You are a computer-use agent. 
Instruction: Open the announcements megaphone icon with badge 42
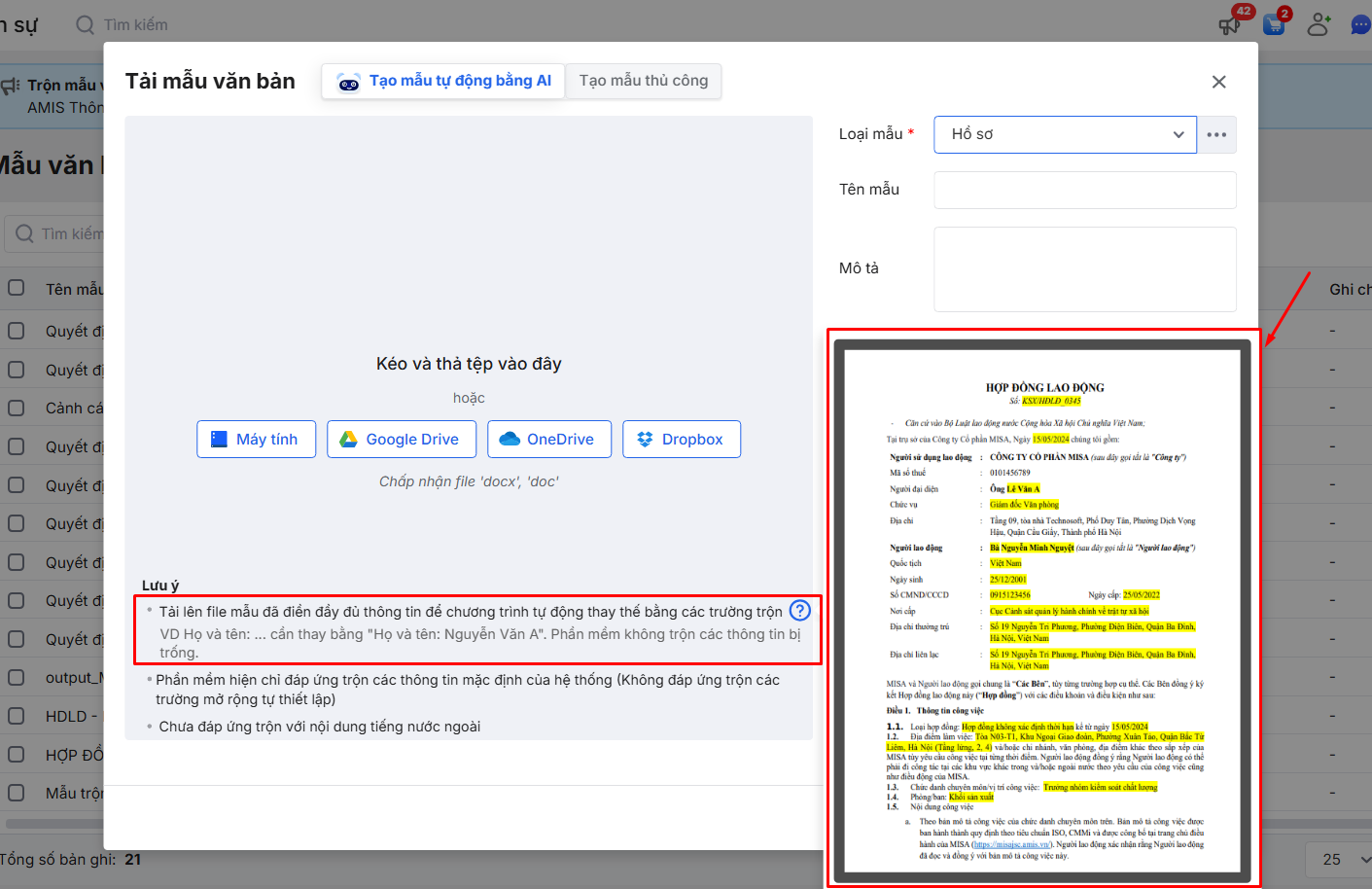(x=1230, y=24)
